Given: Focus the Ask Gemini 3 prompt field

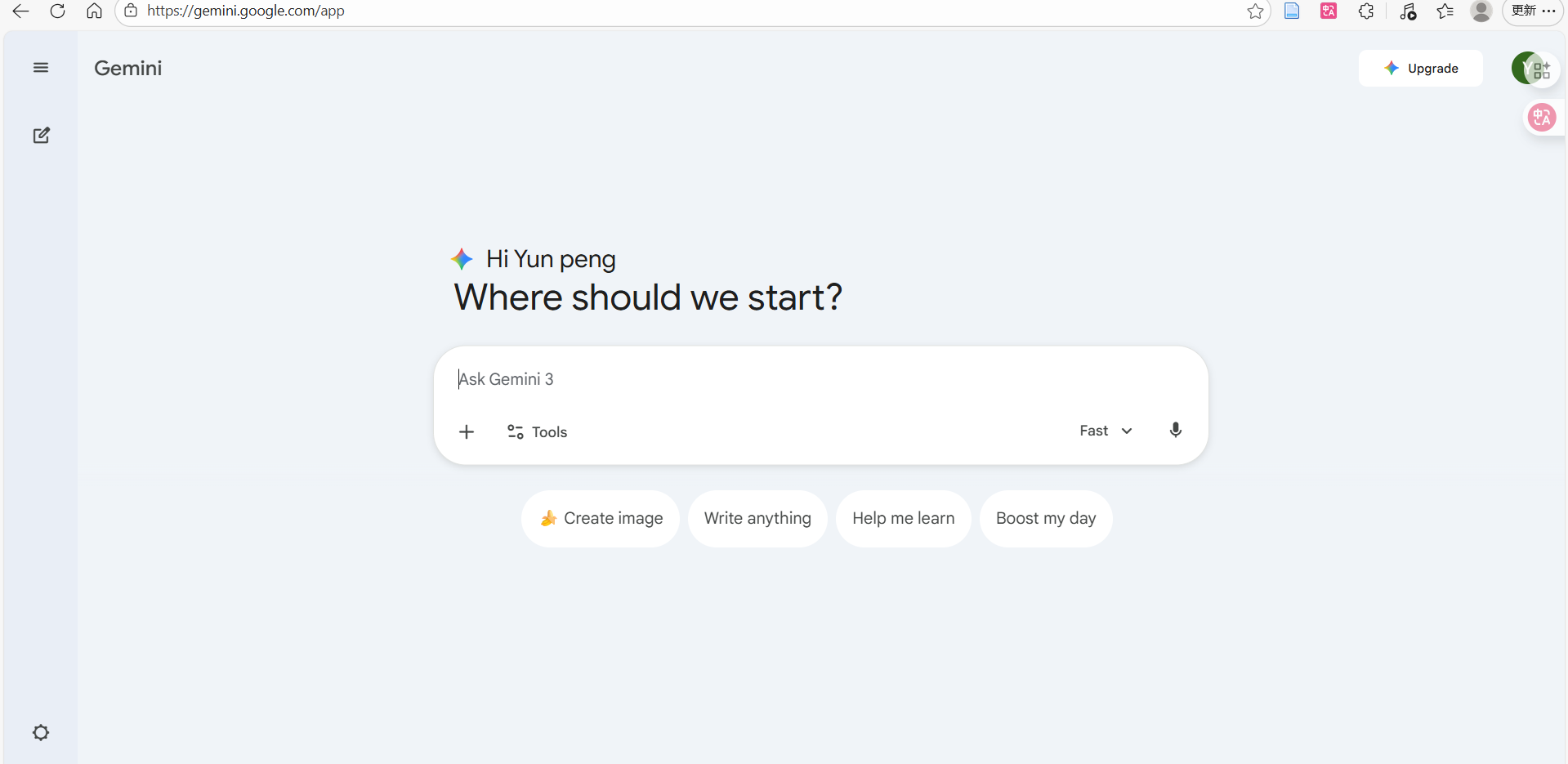Looking at the screenshot, I should pyautogui.click(x=817, y=379).
